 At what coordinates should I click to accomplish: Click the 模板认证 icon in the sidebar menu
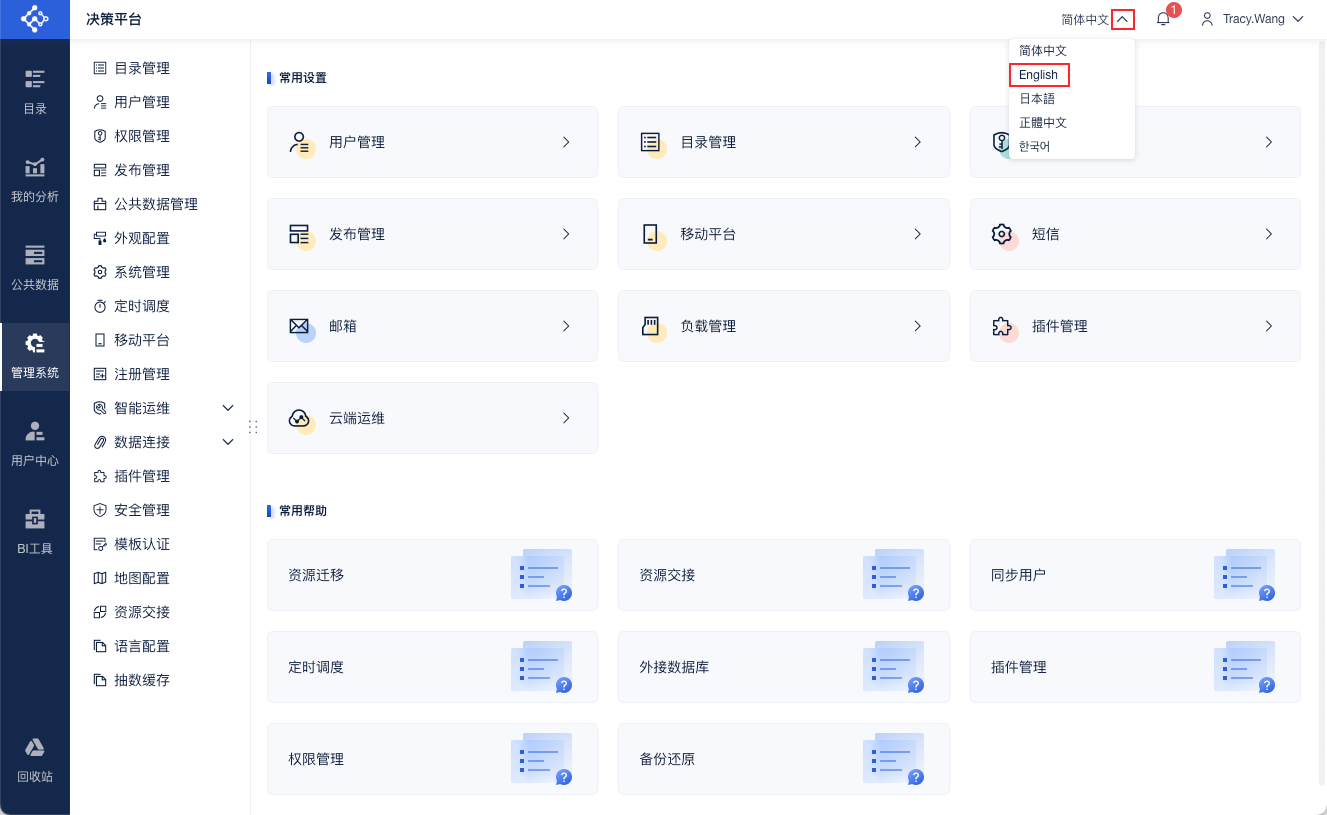pos(100,544)
